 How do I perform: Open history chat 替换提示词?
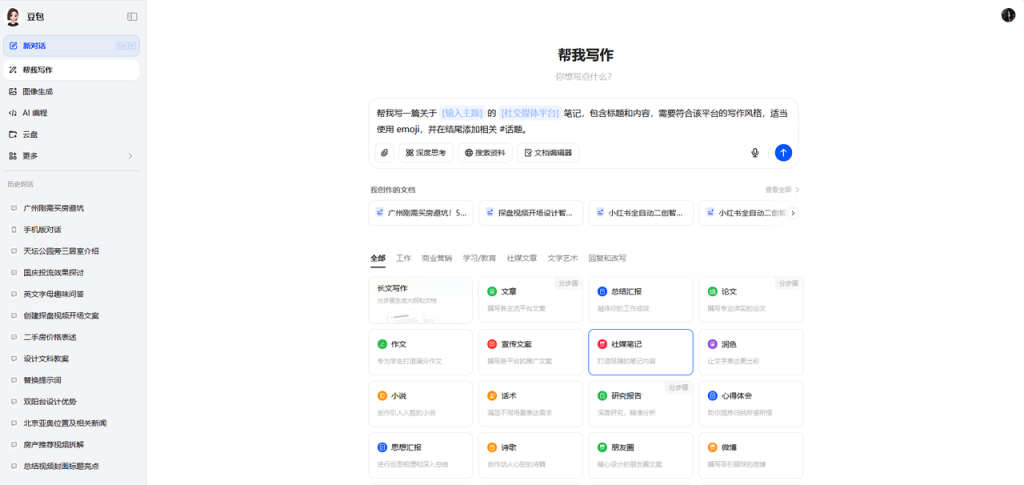(71, 380)
